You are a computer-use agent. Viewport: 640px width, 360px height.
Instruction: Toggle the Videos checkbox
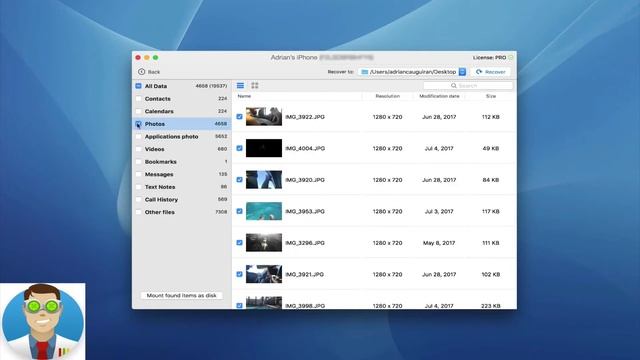click(x=138, y=149)
